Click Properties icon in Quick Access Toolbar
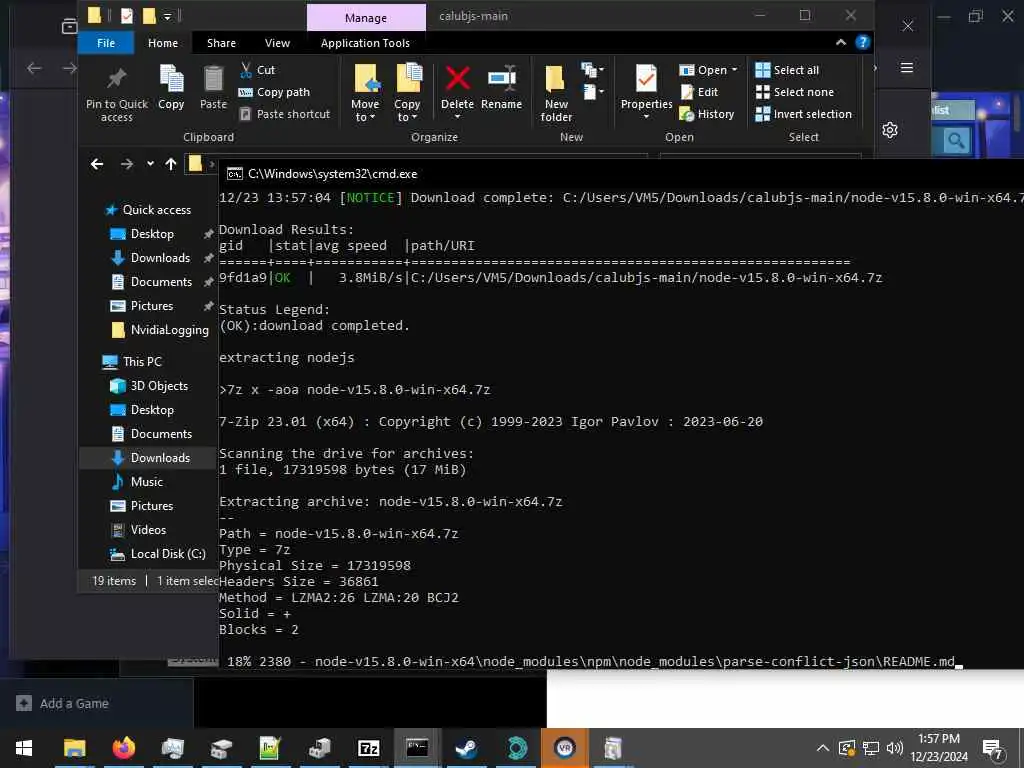Screen dimensions: 1024x768 coord(127,16)
